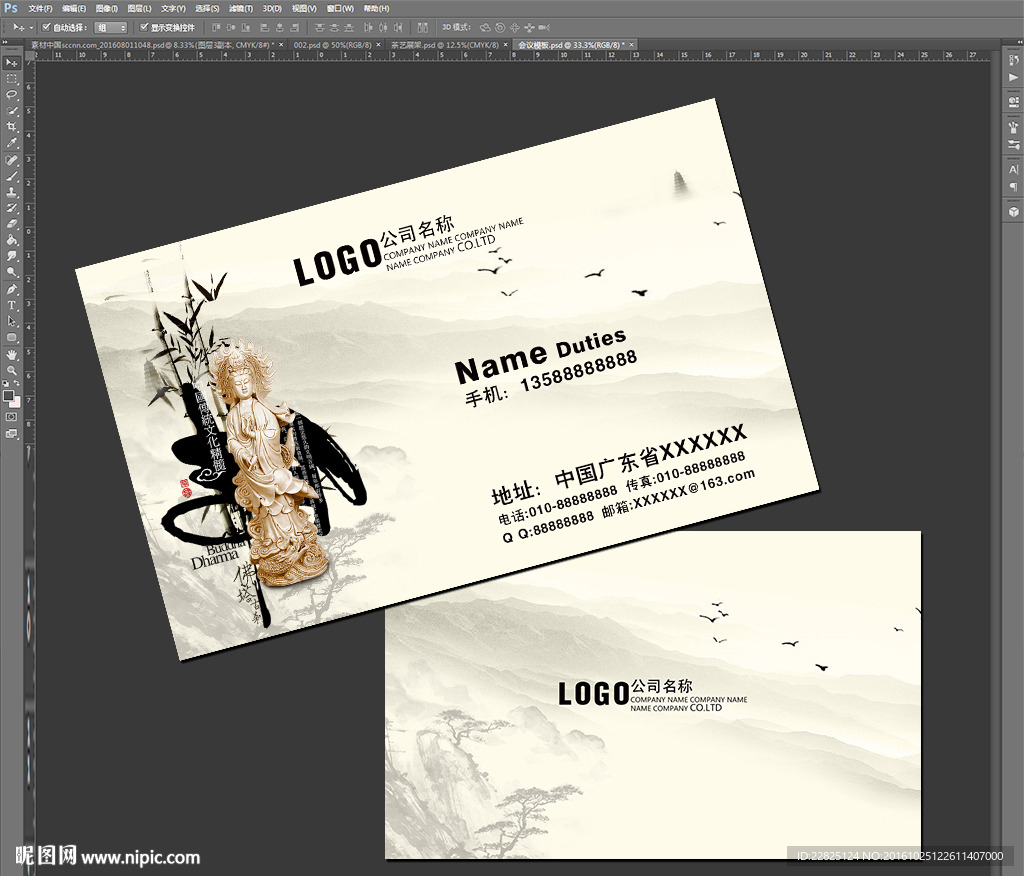This screenshot has width=1024, height=876.
Task: Open the 选择(S) menu
Action: click(x=207, y=8)
